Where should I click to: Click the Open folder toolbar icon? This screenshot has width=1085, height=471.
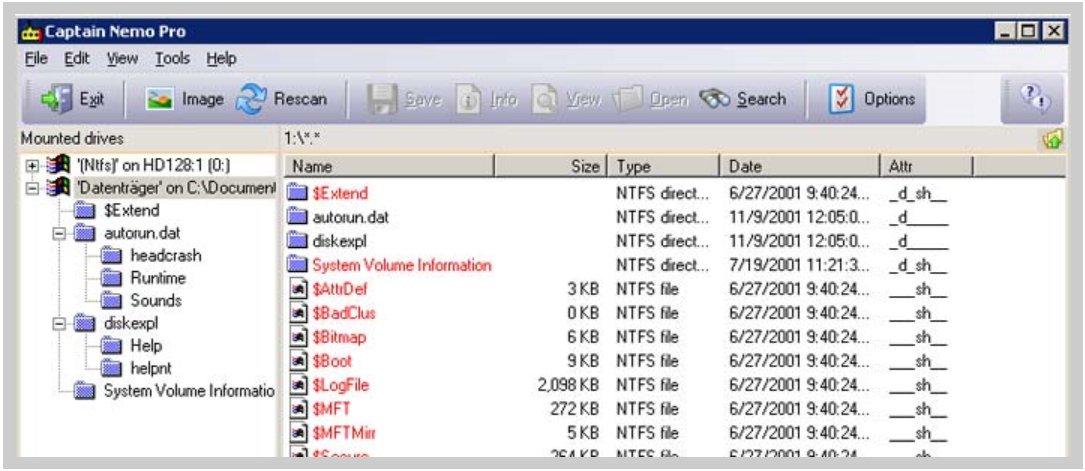click(x=628, y=100)
